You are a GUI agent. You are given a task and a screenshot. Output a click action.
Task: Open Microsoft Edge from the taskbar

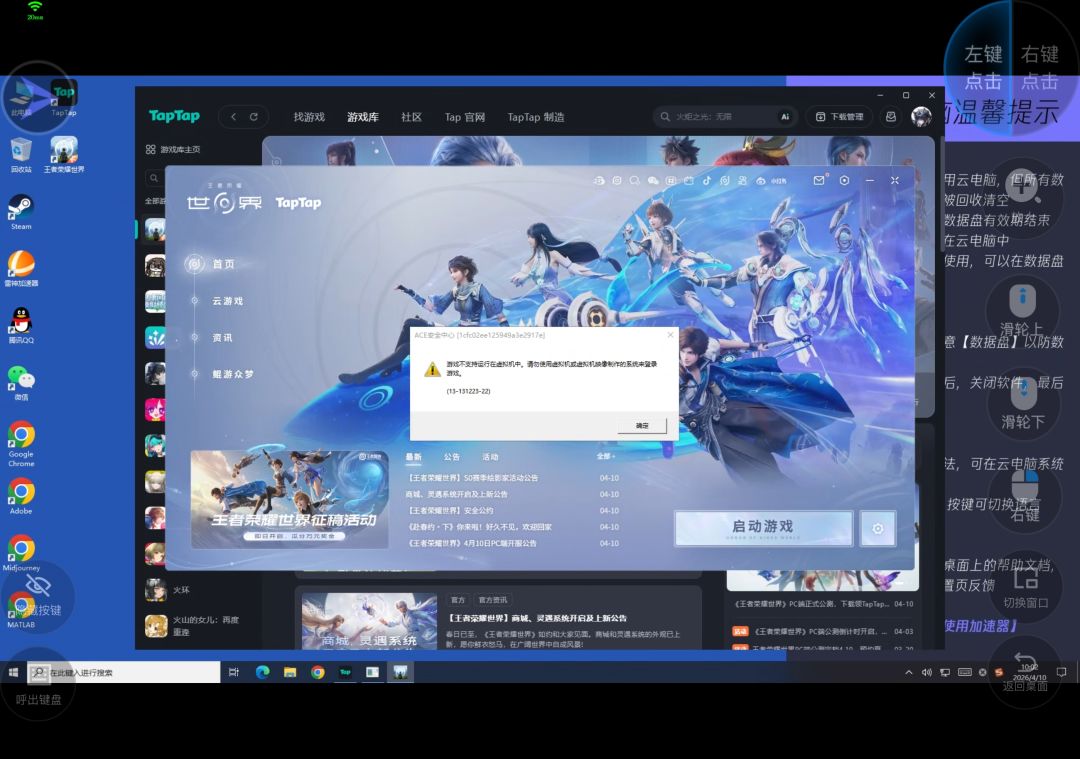coord(262,672)
